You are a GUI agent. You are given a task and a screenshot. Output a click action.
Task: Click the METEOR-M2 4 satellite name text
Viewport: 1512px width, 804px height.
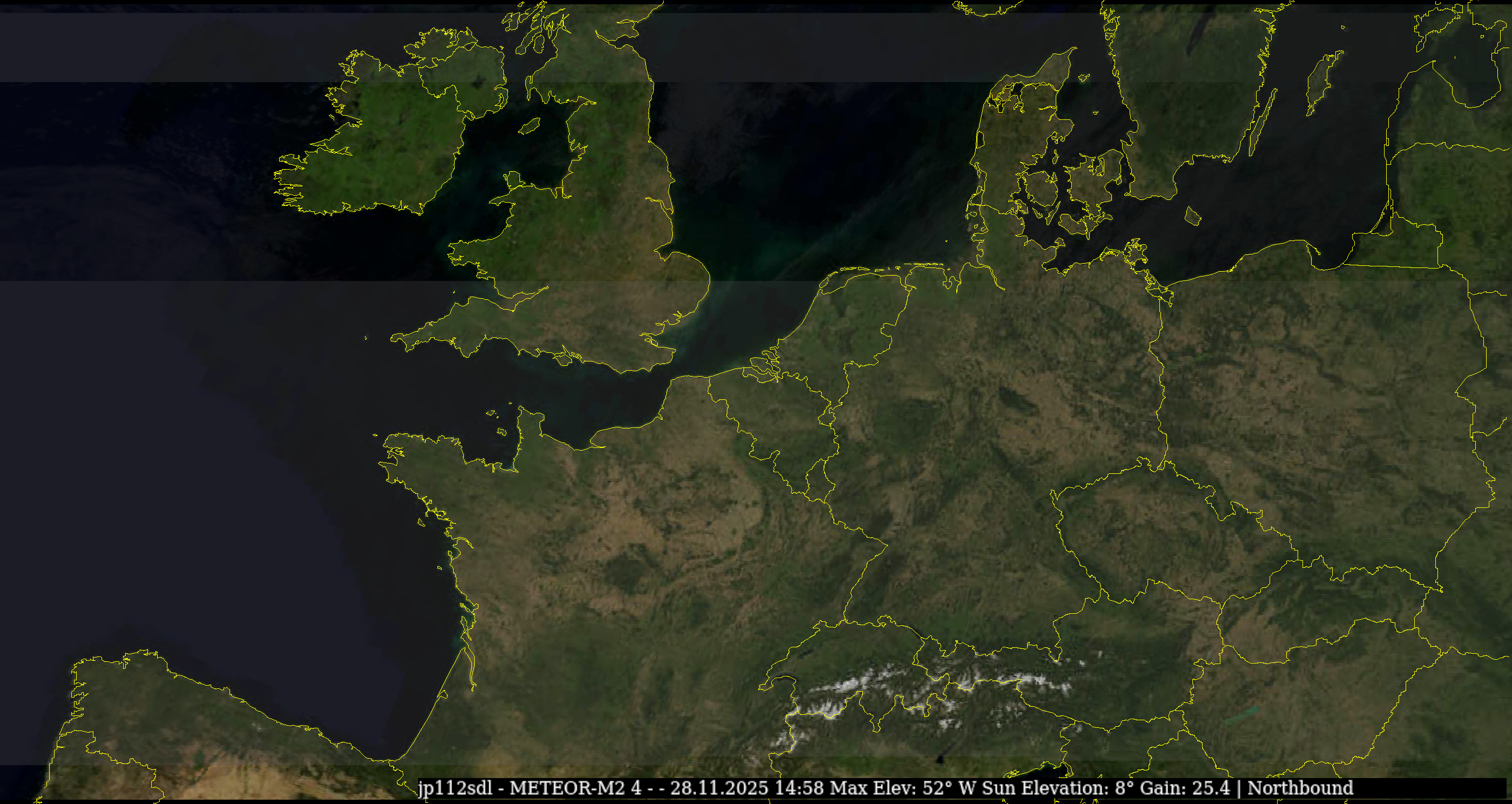click(x=575, y=788)
